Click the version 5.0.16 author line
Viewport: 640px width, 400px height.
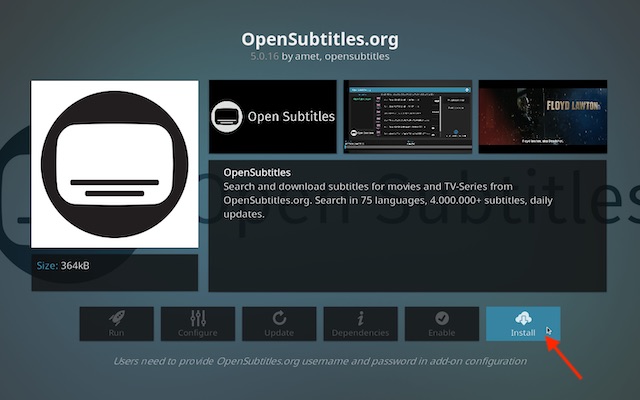[x=320, y=56]
